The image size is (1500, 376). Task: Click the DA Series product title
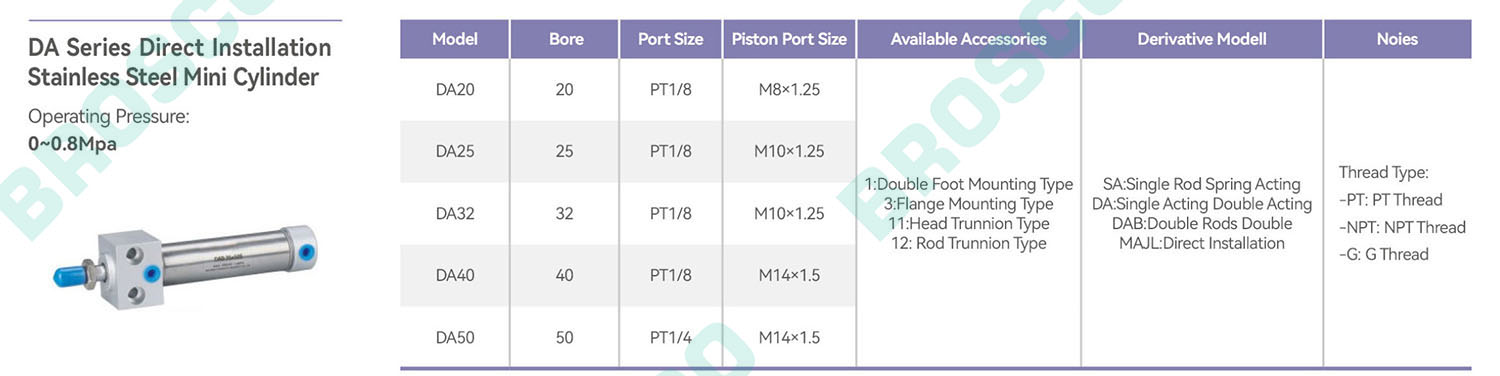(179, 61)
